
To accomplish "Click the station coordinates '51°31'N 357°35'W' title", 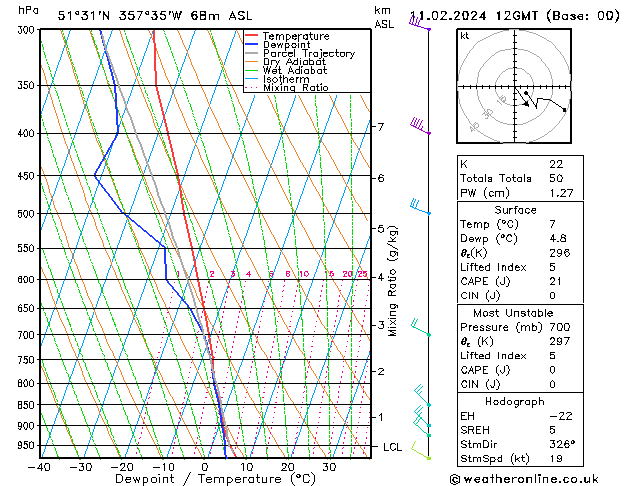I will tap(120, 16).
